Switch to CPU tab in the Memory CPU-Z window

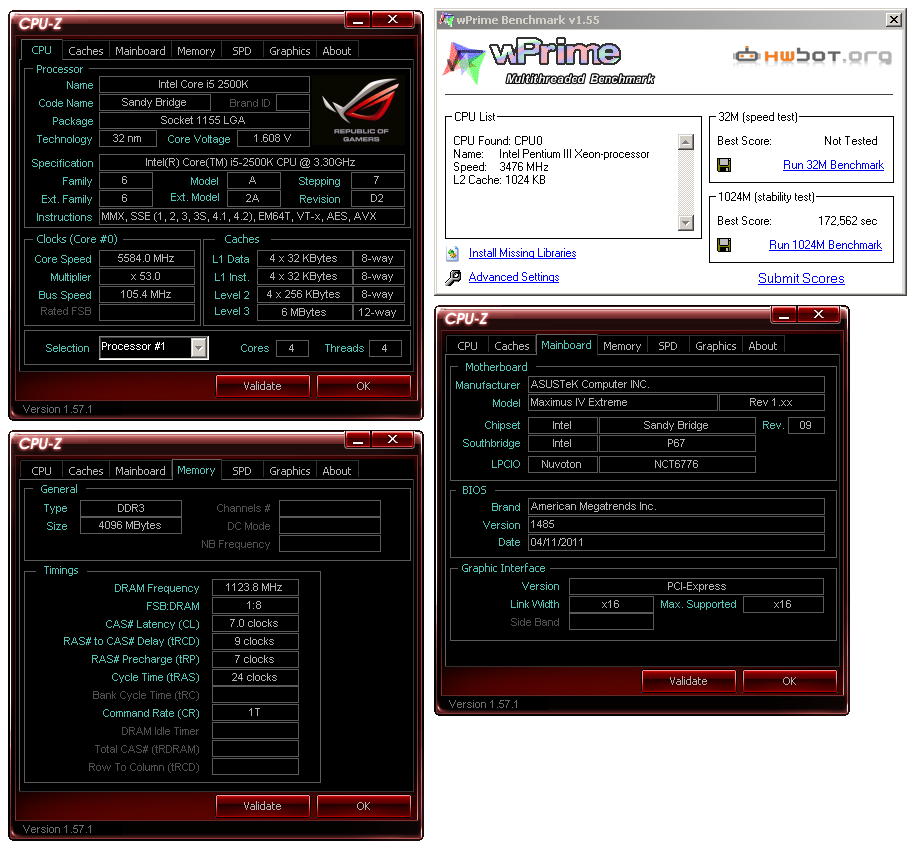coord(41,471)
